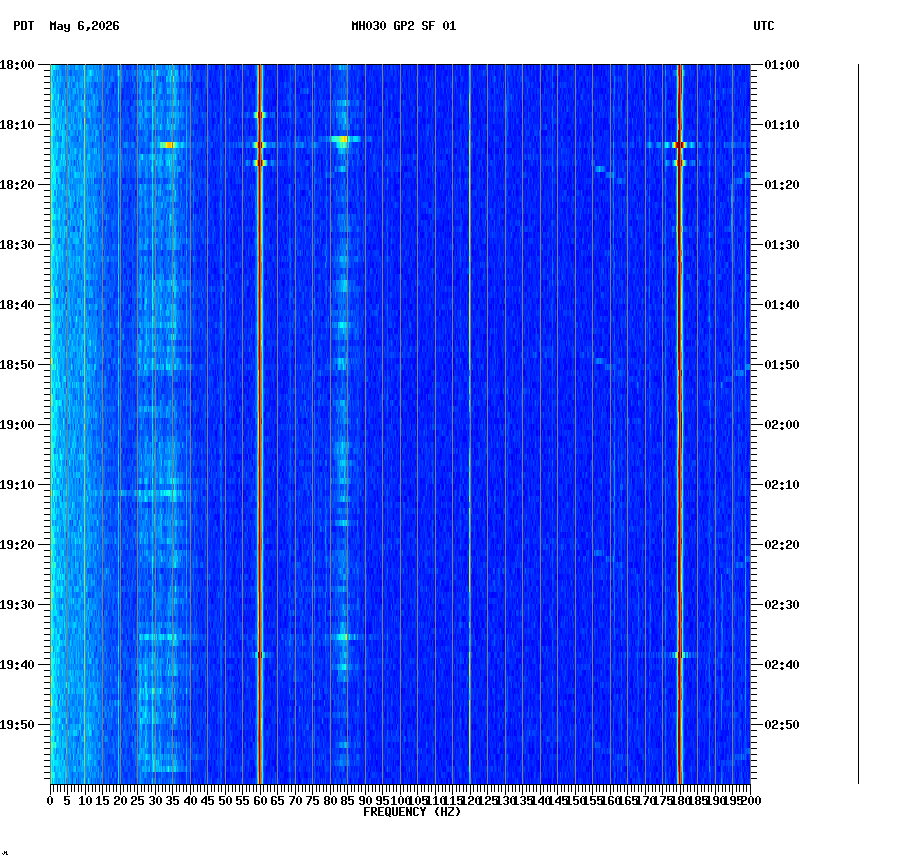Click the 60 Hz frequency axis label
The height and width of the screenshot is (864, 902).
[260, 801]
